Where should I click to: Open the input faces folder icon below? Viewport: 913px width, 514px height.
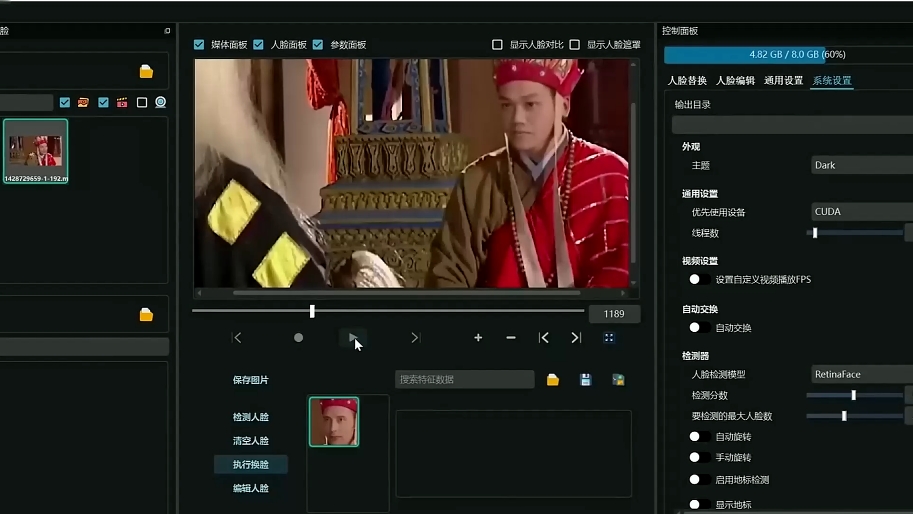point(146,315)
